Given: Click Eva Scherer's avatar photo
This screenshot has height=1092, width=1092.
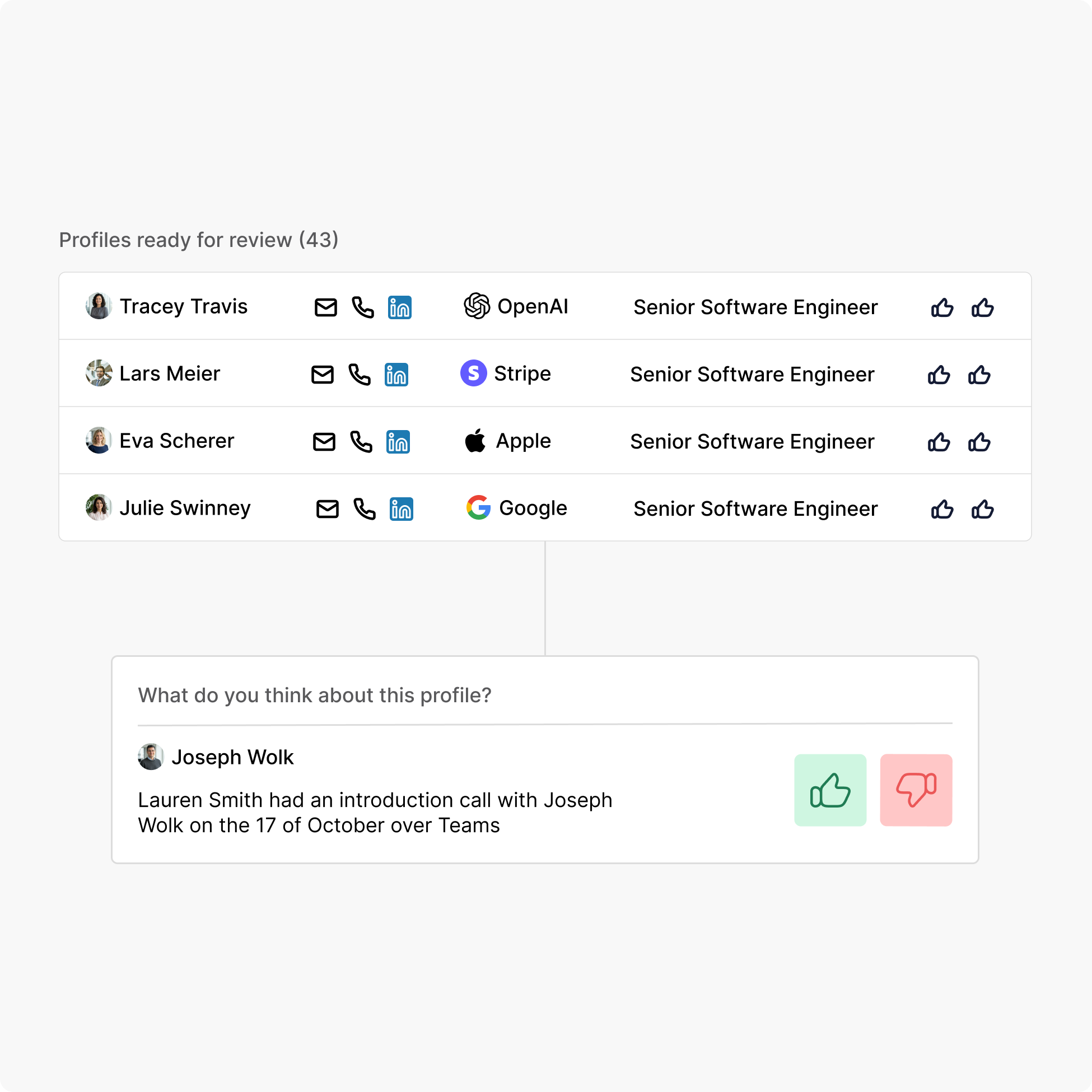Looking at the screenshot, I should (x=99, y=440).
